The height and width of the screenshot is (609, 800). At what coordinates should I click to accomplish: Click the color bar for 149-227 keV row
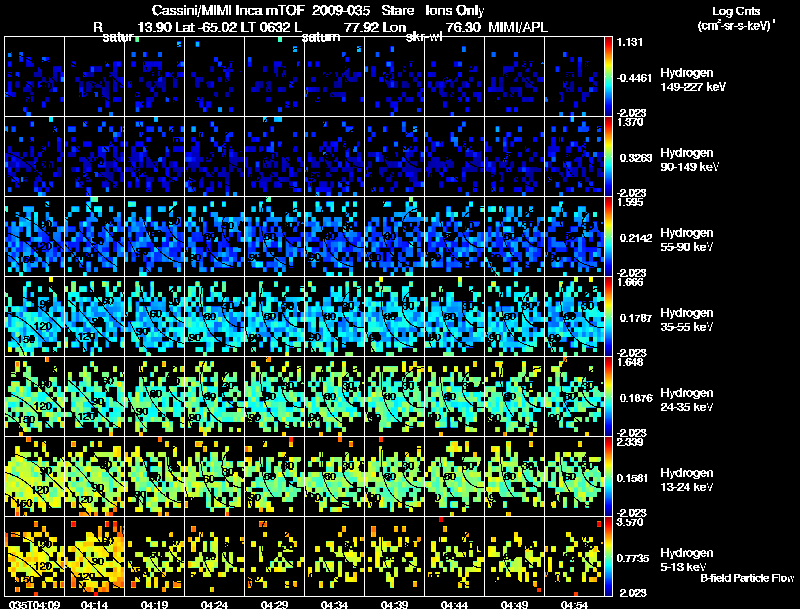[x=608, y=77]
